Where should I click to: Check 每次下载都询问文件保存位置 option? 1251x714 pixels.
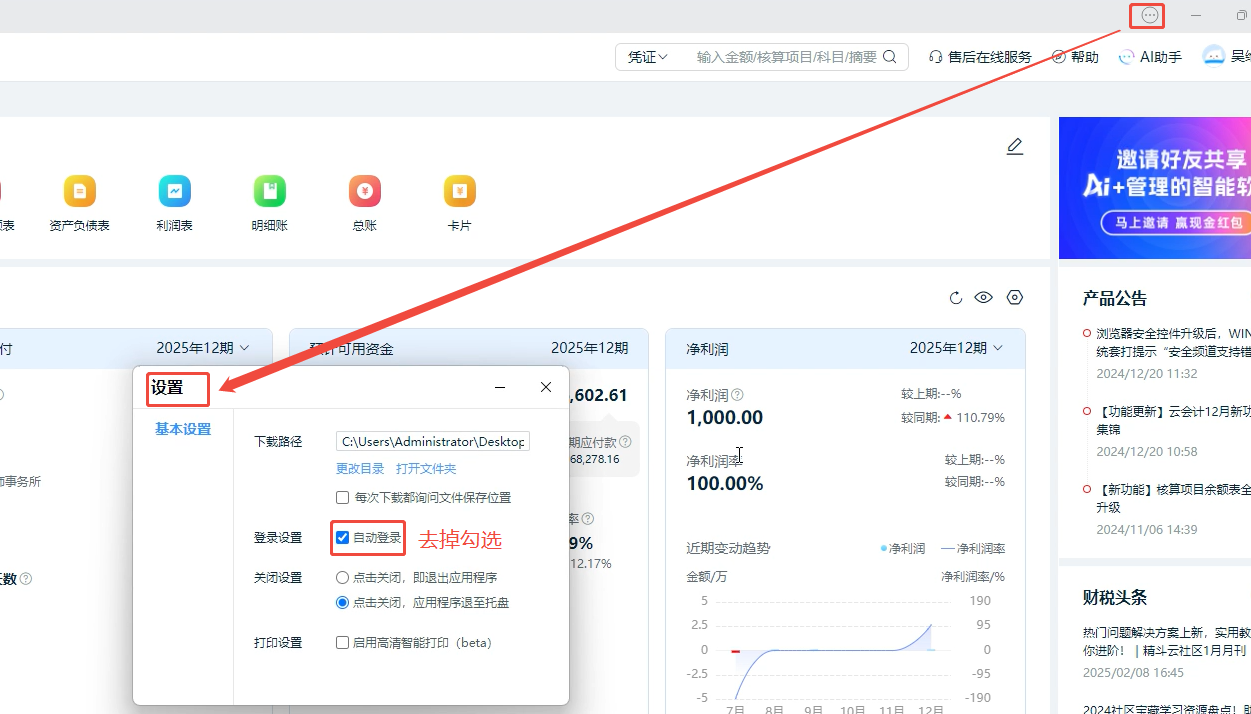(x=343, y=498)
